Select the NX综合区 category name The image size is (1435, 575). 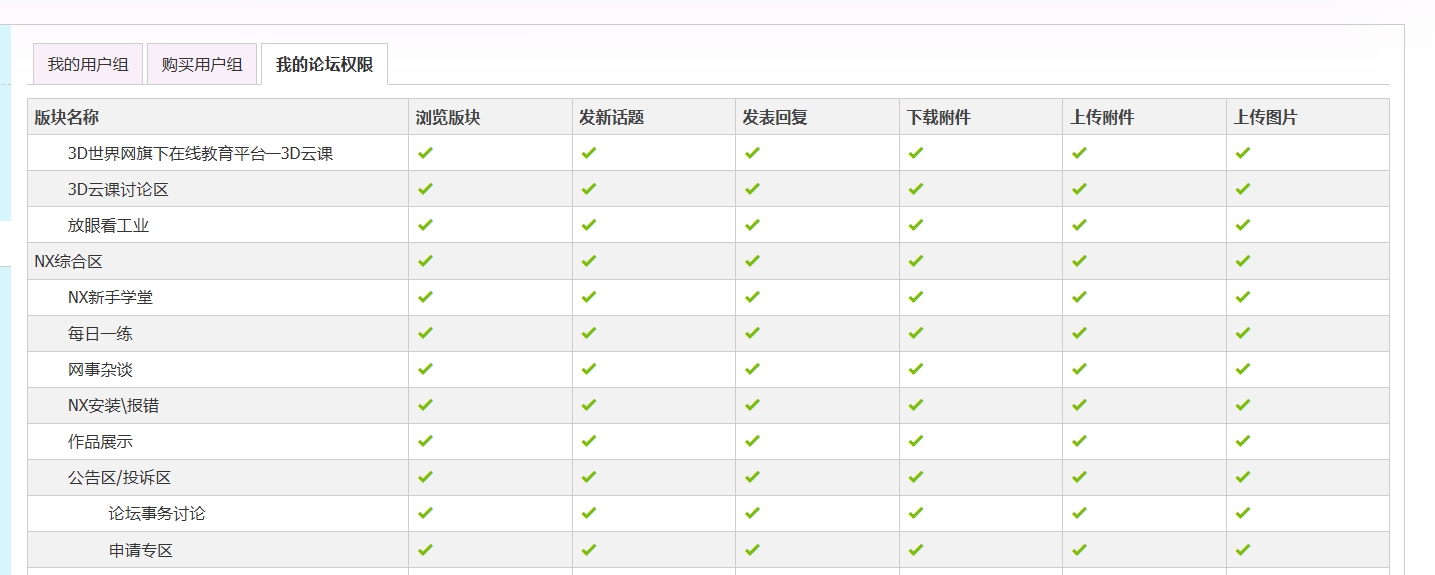click(68, 261)
